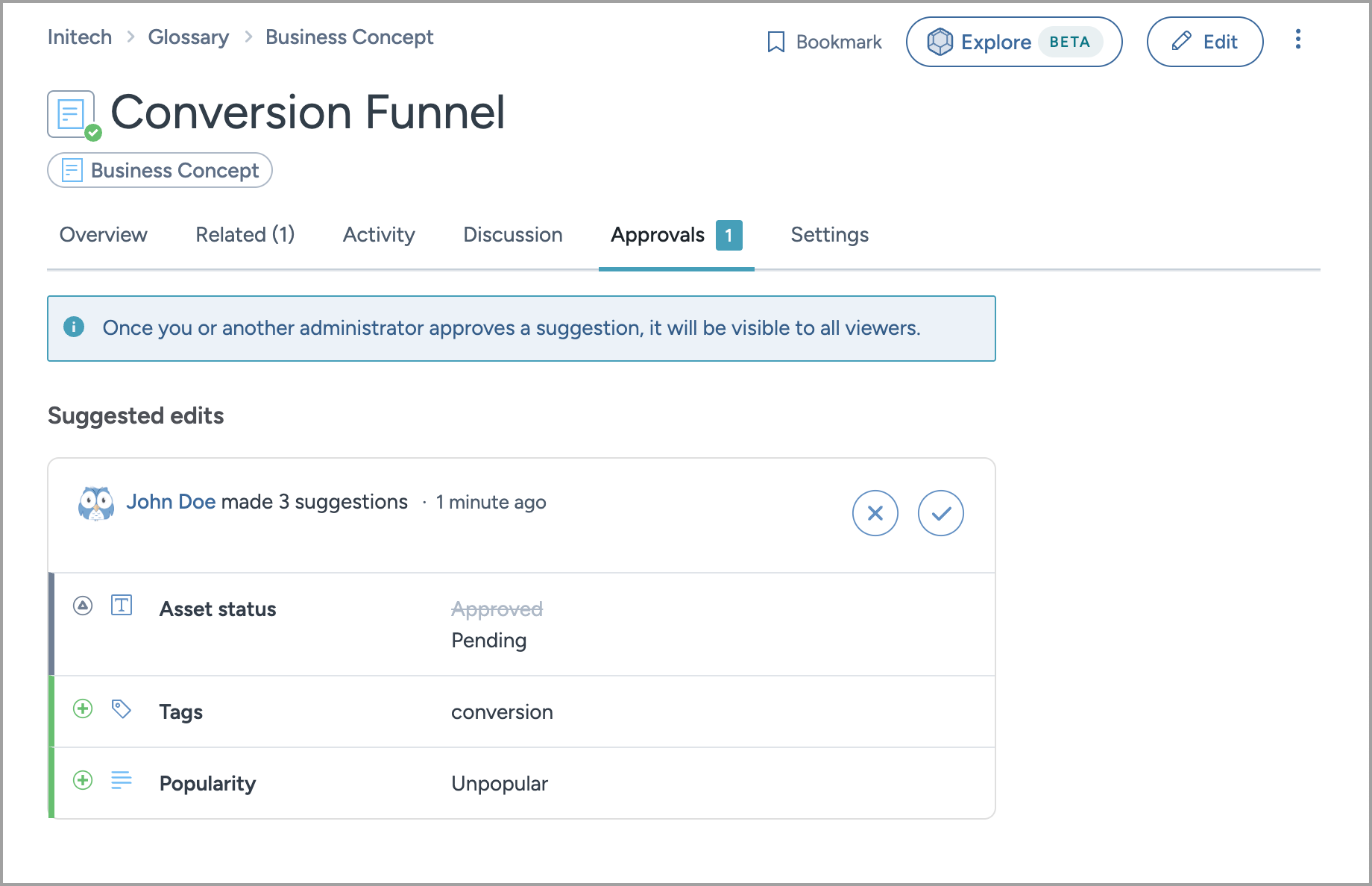The width and height of the screenshot is (1372, 886).
Task: Click the Approvals count badge
Action: coord(729,235)
